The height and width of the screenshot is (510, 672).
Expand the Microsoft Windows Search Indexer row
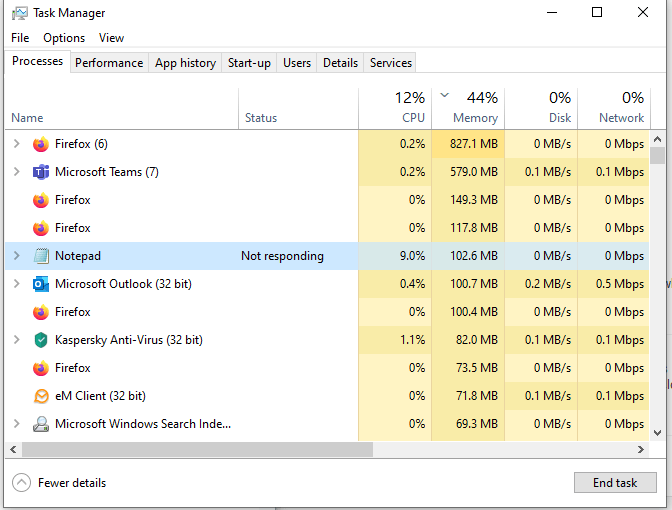coord(17,424)
